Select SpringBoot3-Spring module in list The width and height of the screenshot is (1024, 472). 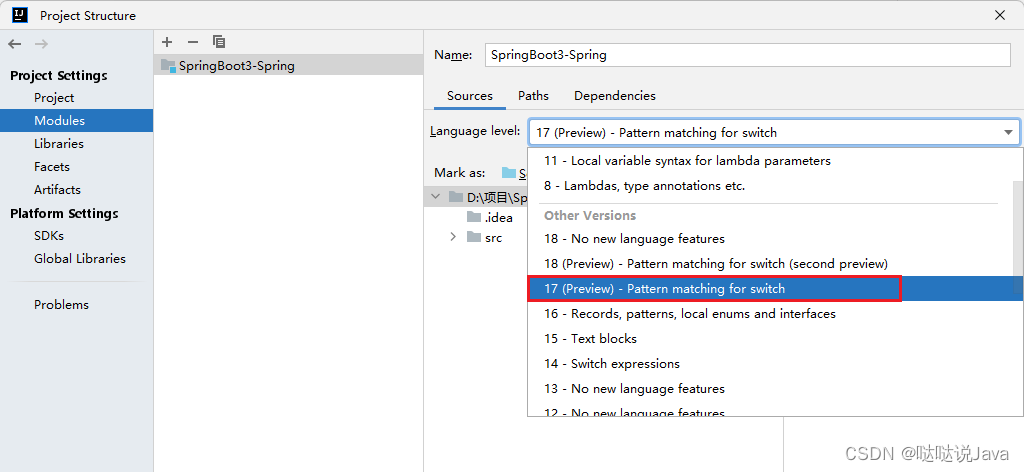(289, 65)
